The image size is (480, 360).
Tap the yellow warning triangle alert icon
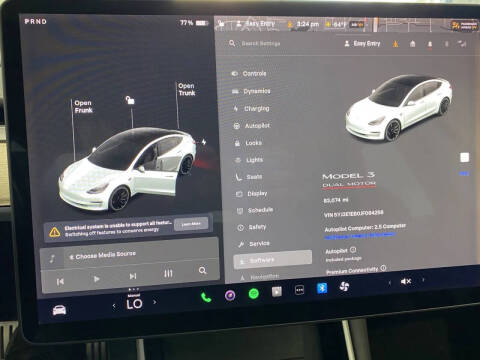[x=55, y=232]
